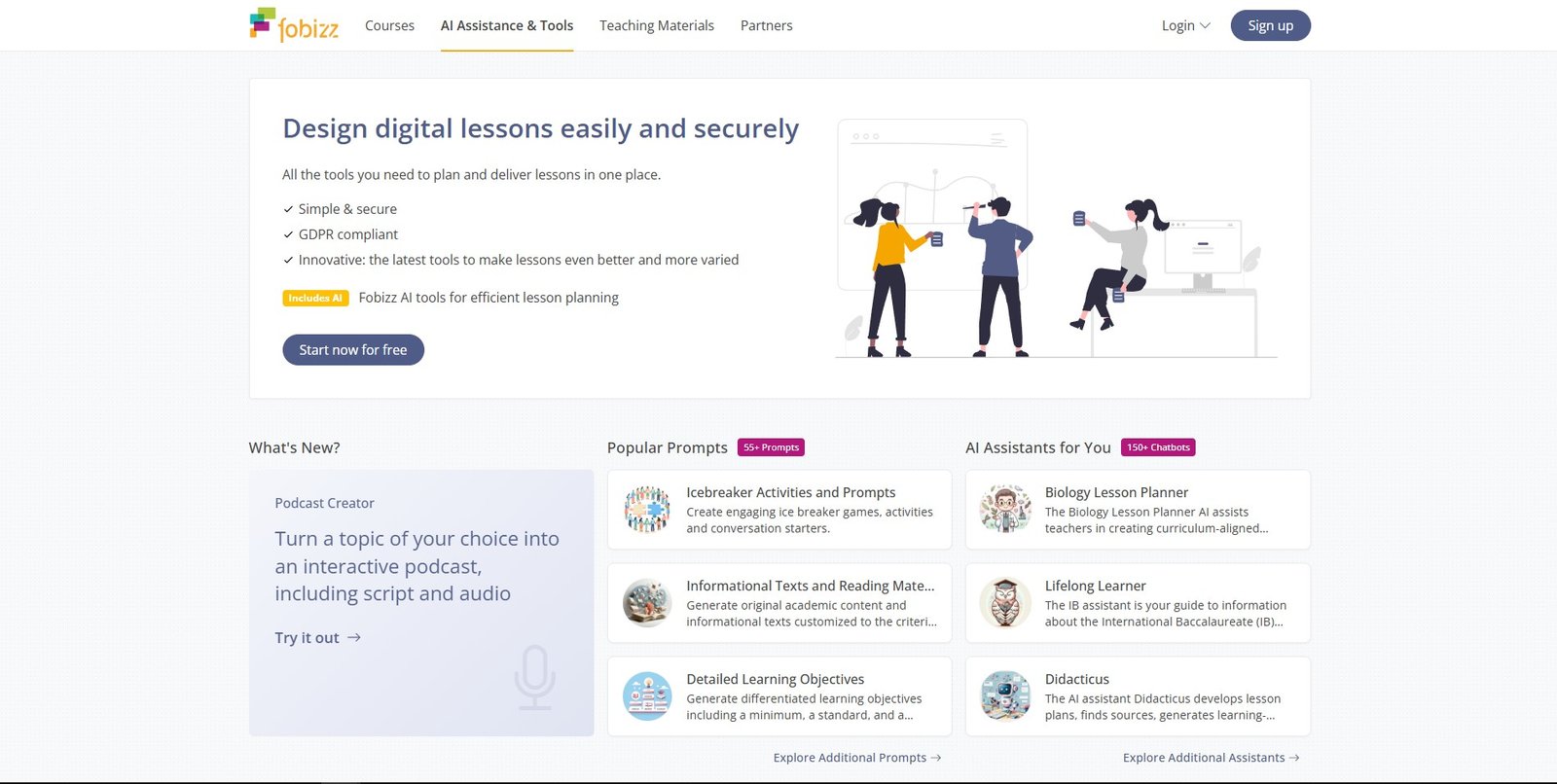This screenshot has height=784, width=1557.
Task: Click the 55+ Prompts badge
Action: (x=771, y=447)
